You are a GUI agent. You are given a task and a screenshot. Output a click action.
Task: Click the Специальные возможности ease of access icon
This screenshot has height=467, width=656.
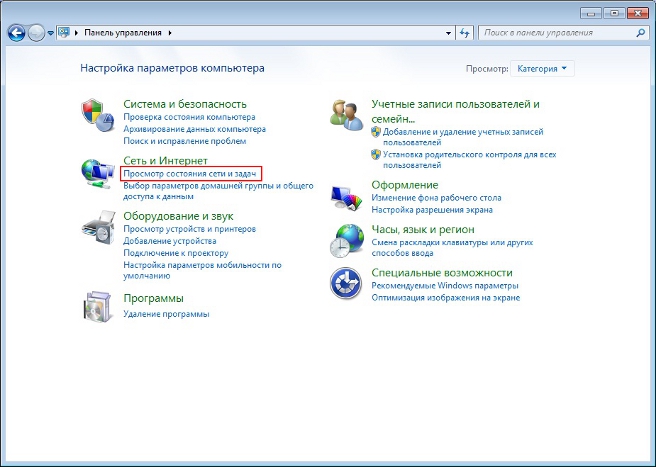(346, 283)
